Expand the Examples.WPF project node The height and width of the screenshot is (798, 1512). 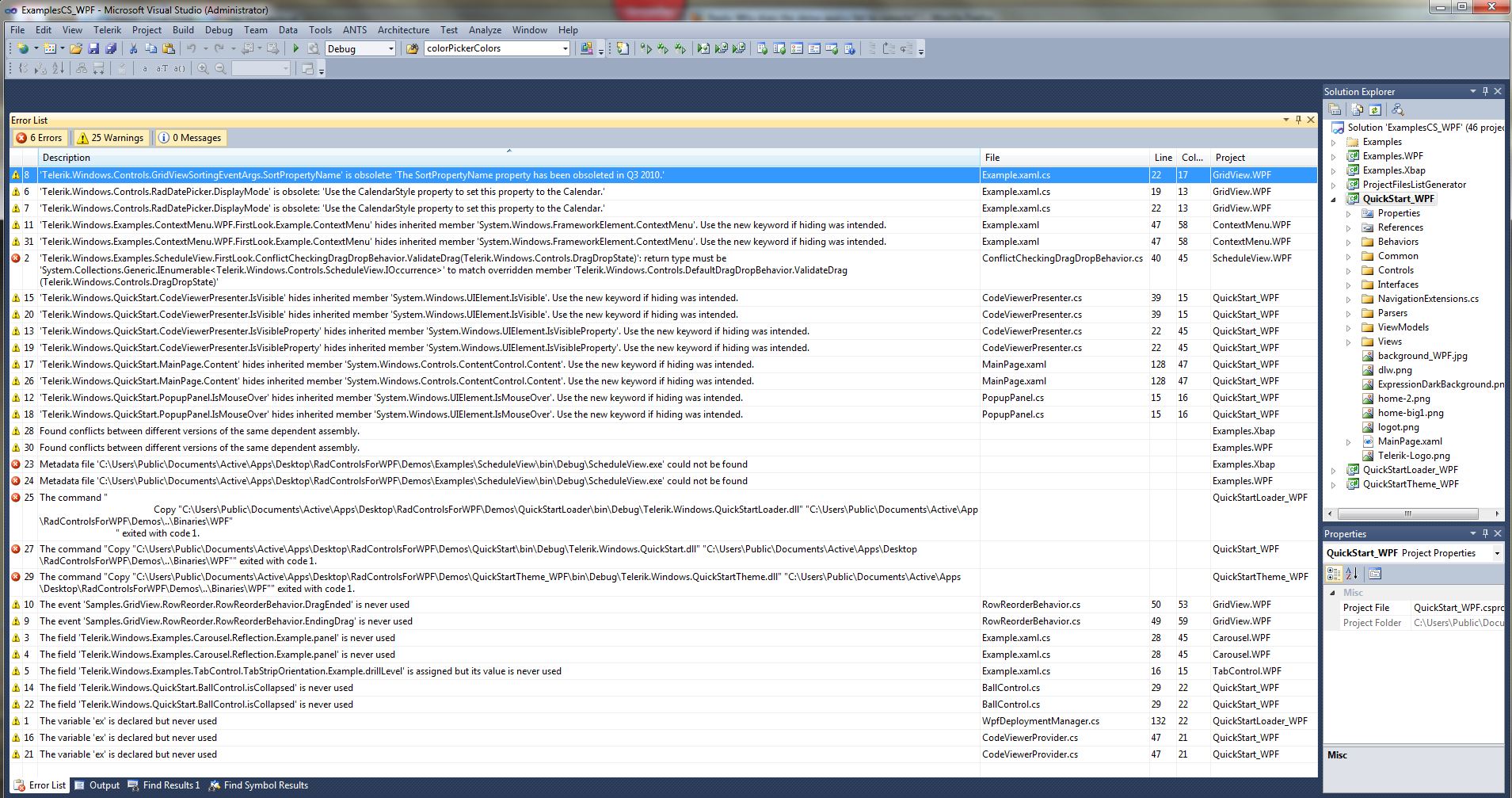pos(1334,156)
